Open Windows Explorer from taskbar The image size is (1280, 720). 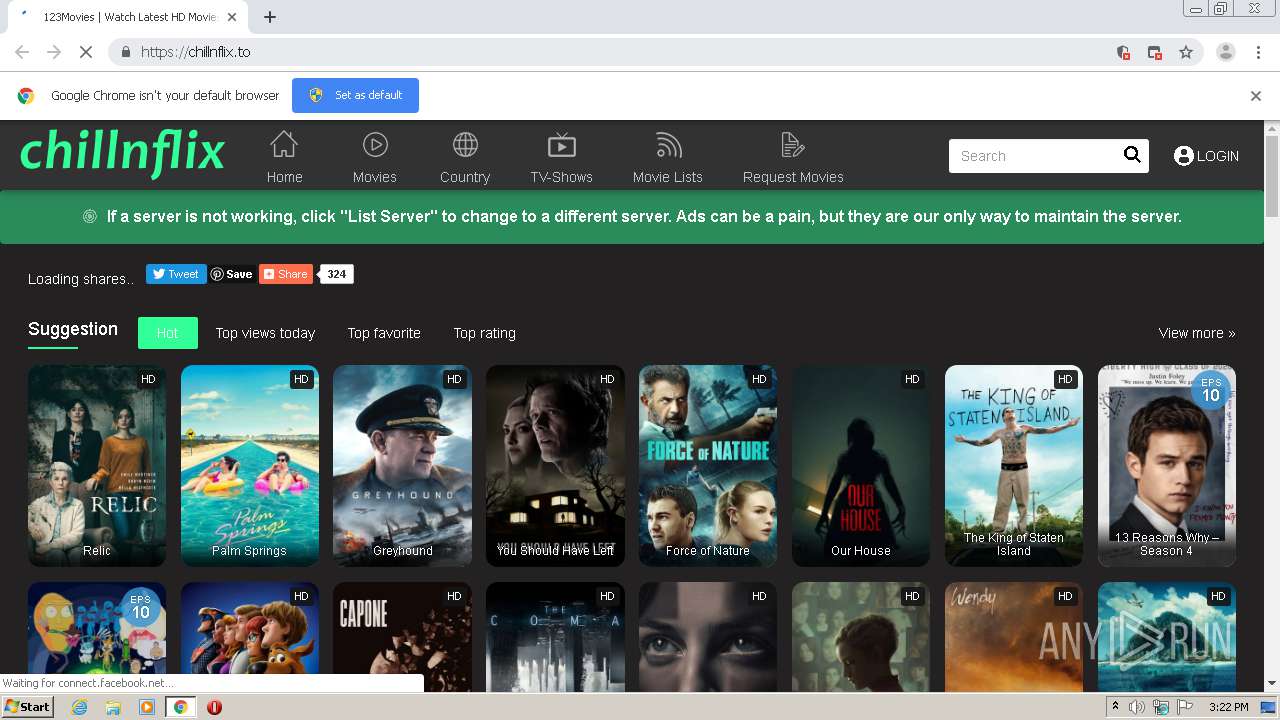click(x=113, y=707)
